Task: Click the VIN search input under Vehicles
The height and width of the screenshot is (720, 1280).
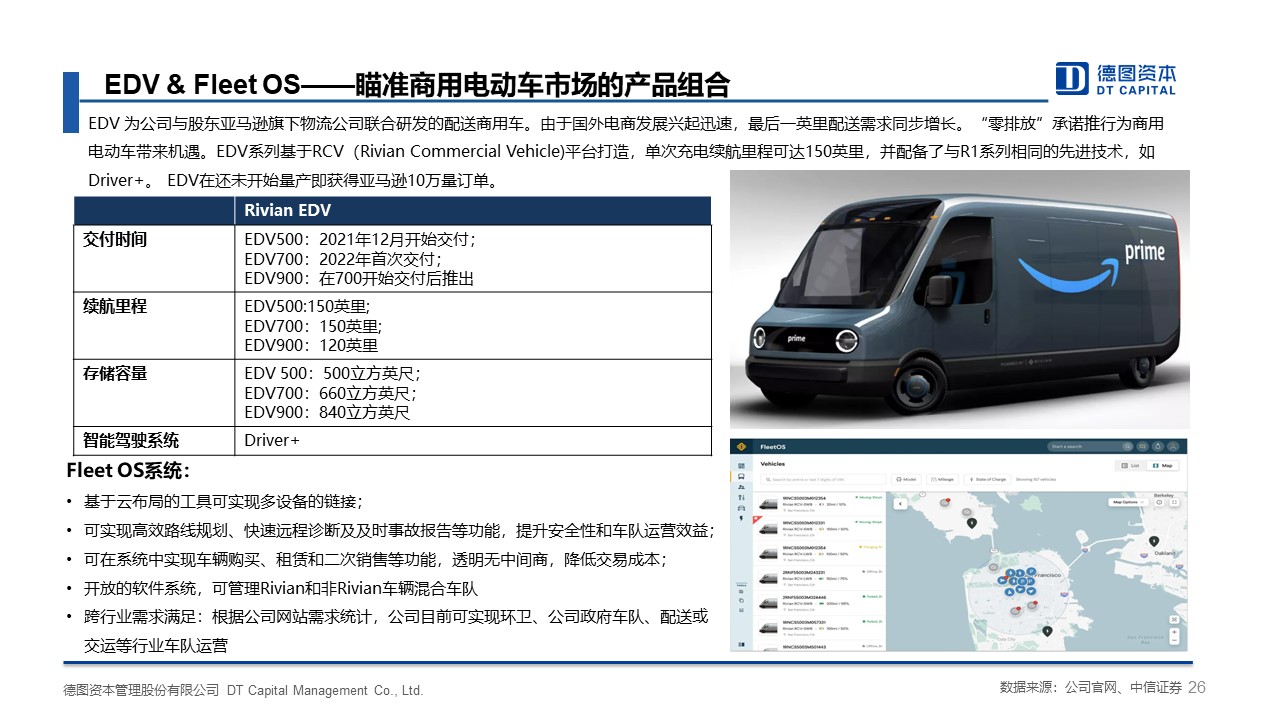Action: click(823, 479)
